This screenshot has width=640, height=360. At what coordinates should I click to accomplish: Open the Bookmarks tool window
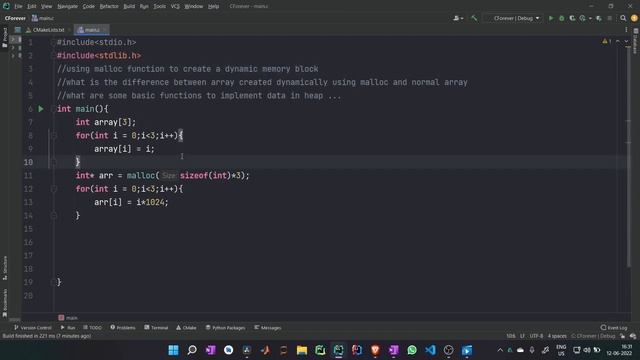click(x=5, y=303)
